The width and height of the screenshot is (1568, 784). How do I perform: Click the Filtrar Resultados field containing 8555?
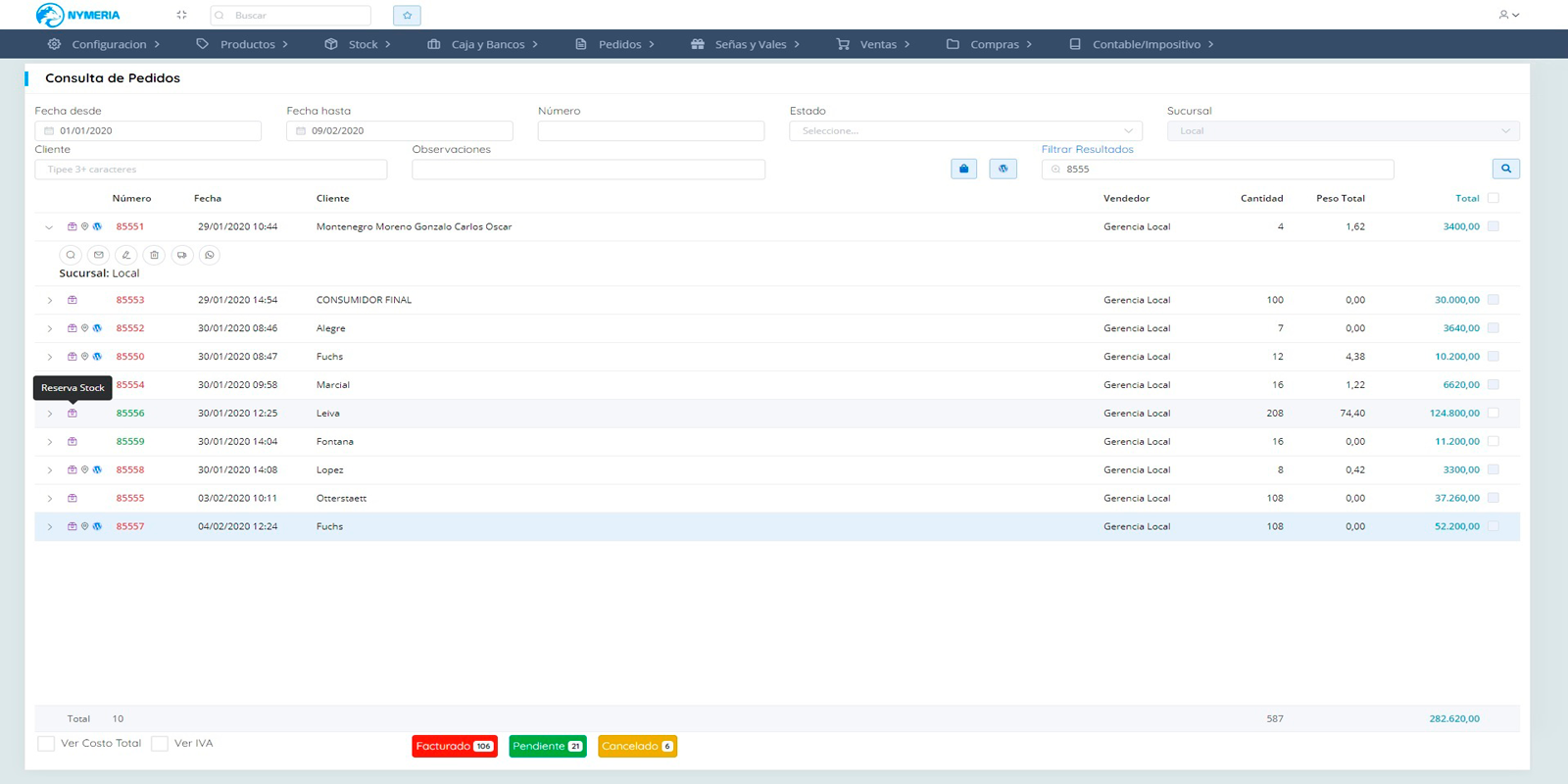1217,169
